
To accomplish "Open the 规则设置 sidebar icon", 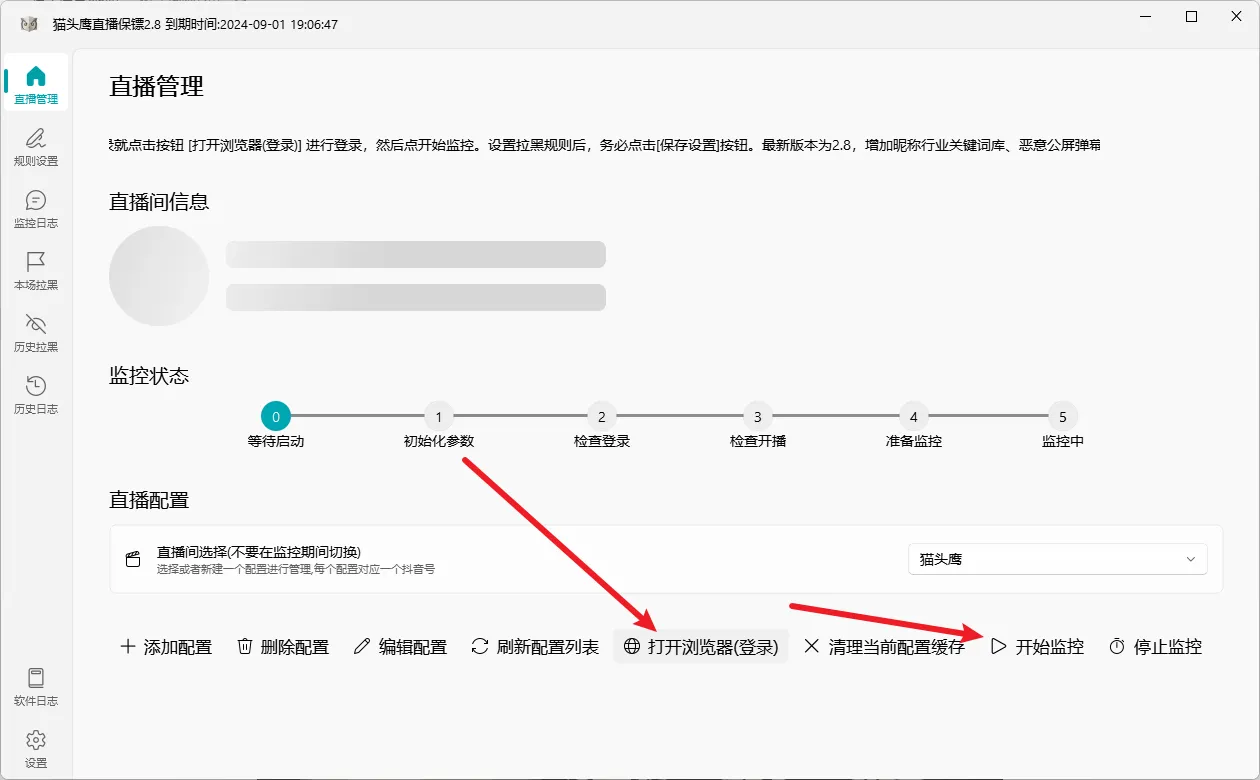I will point(36,146).
